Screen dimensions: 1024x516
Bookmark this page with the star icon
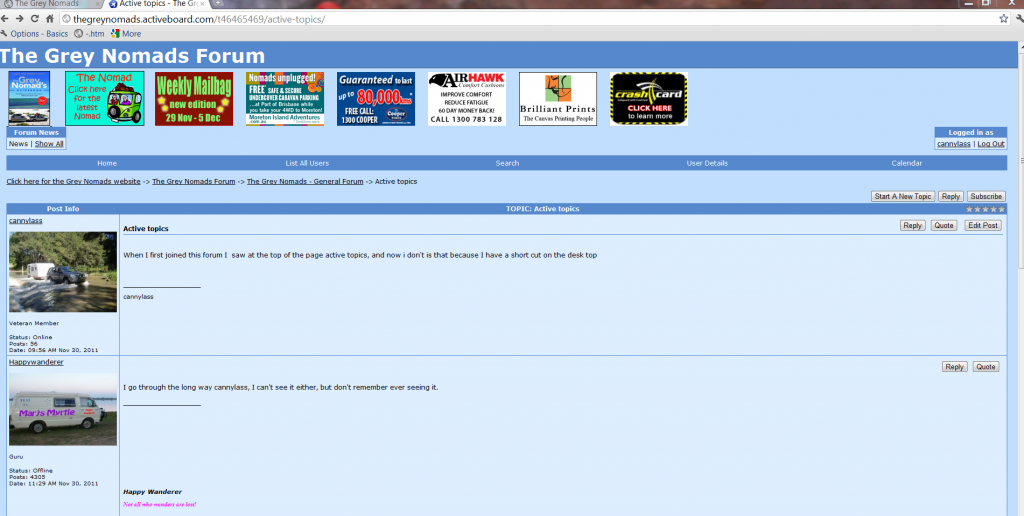1003,19
